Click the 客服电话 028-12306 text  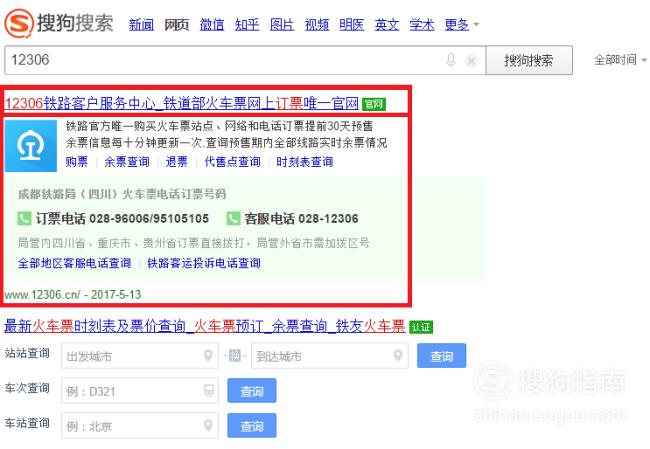301,218
